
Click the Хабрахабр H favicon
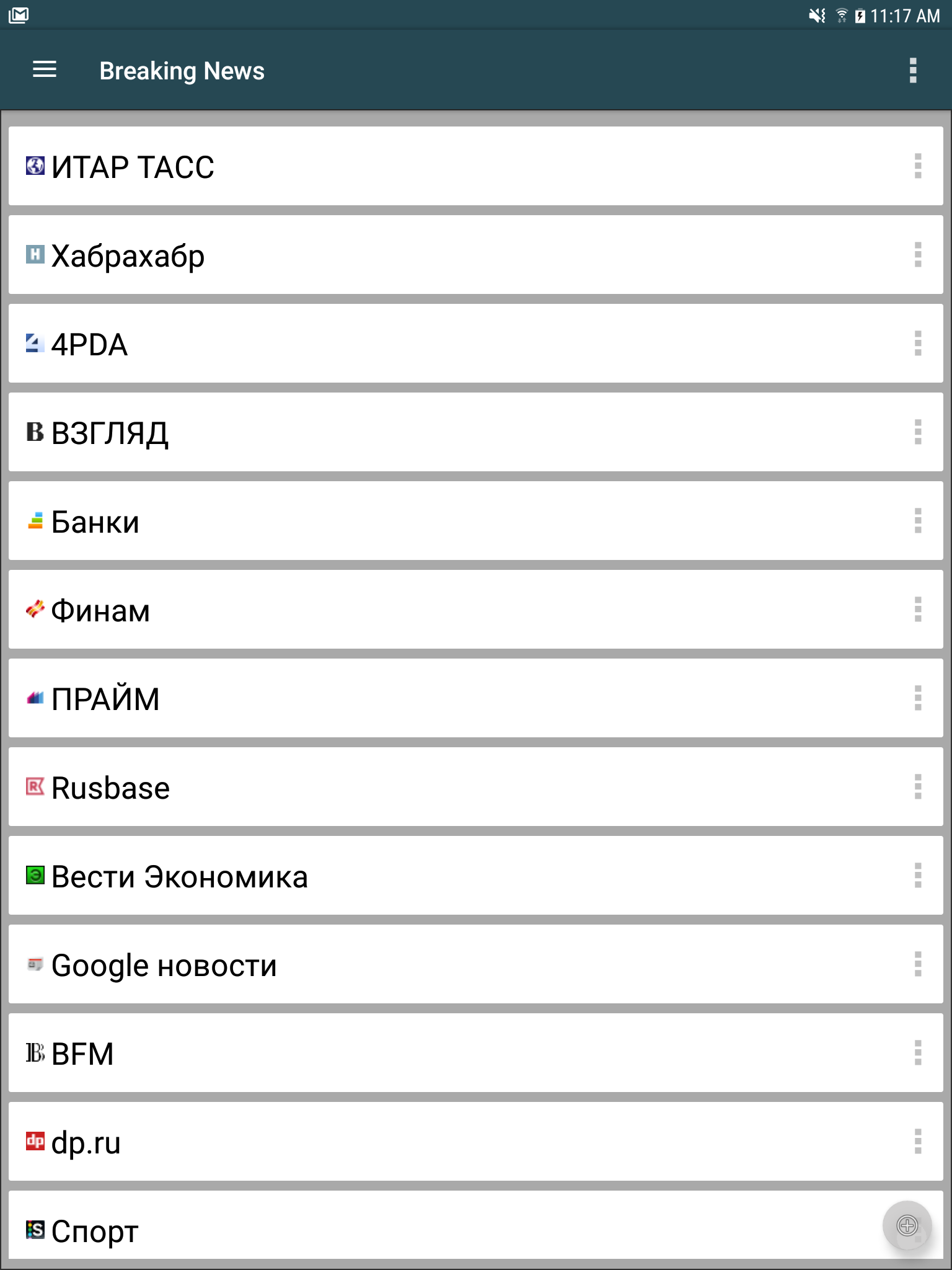click(35, 254)
